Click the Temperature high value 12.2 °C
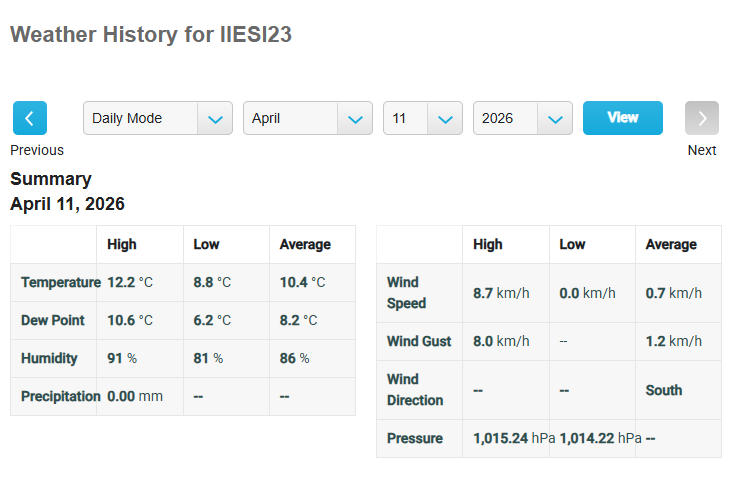 point(130,282)
